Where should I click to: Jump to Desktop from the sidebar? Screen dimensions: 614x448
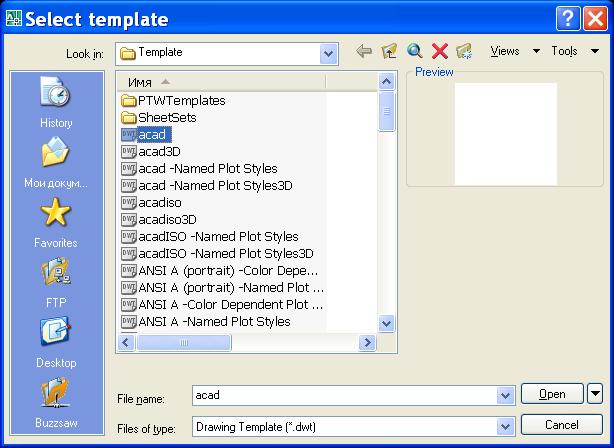(56, 343)
